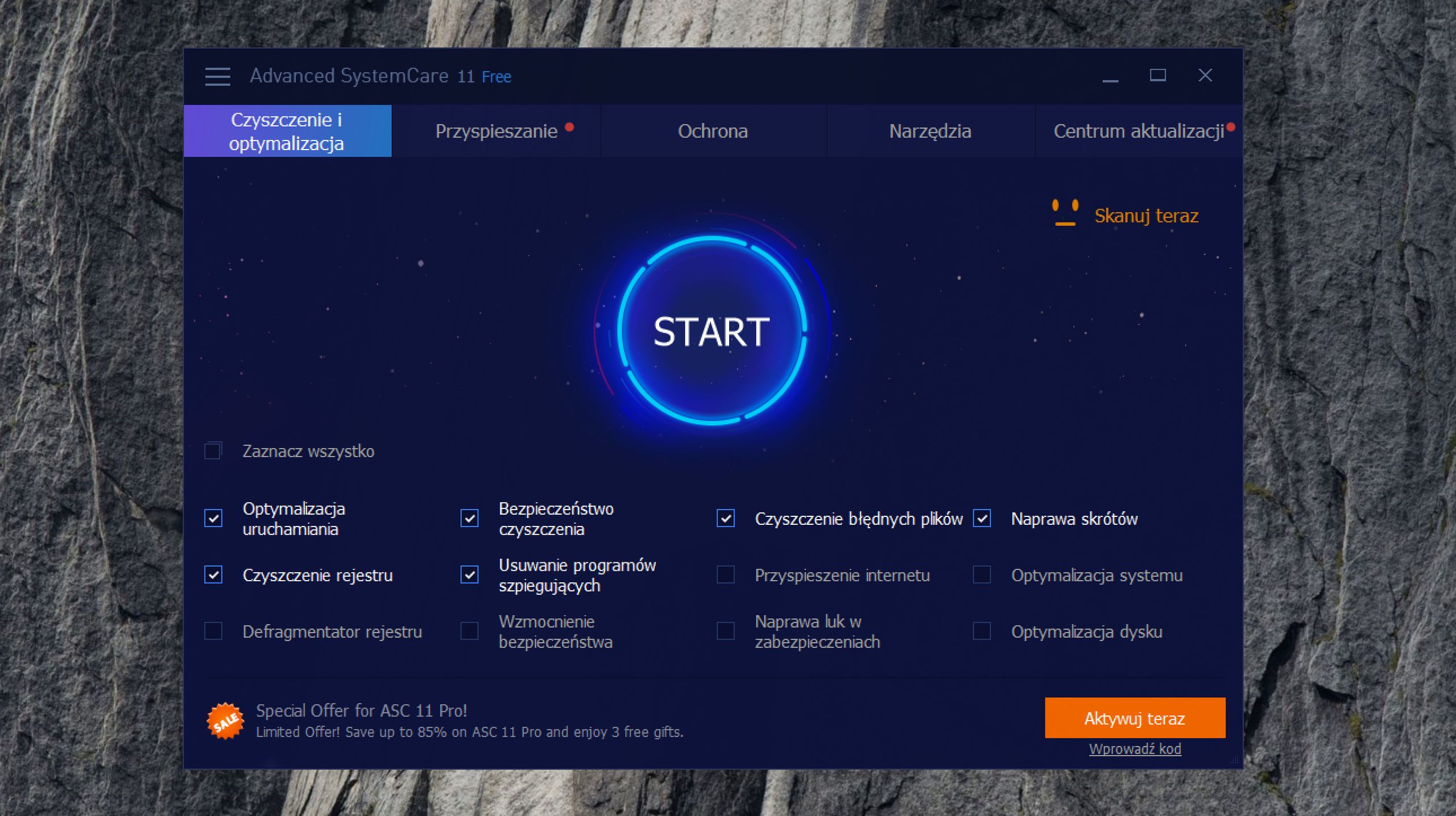
Task: Open the Ochrona tab
Action: tap(713, 131)
